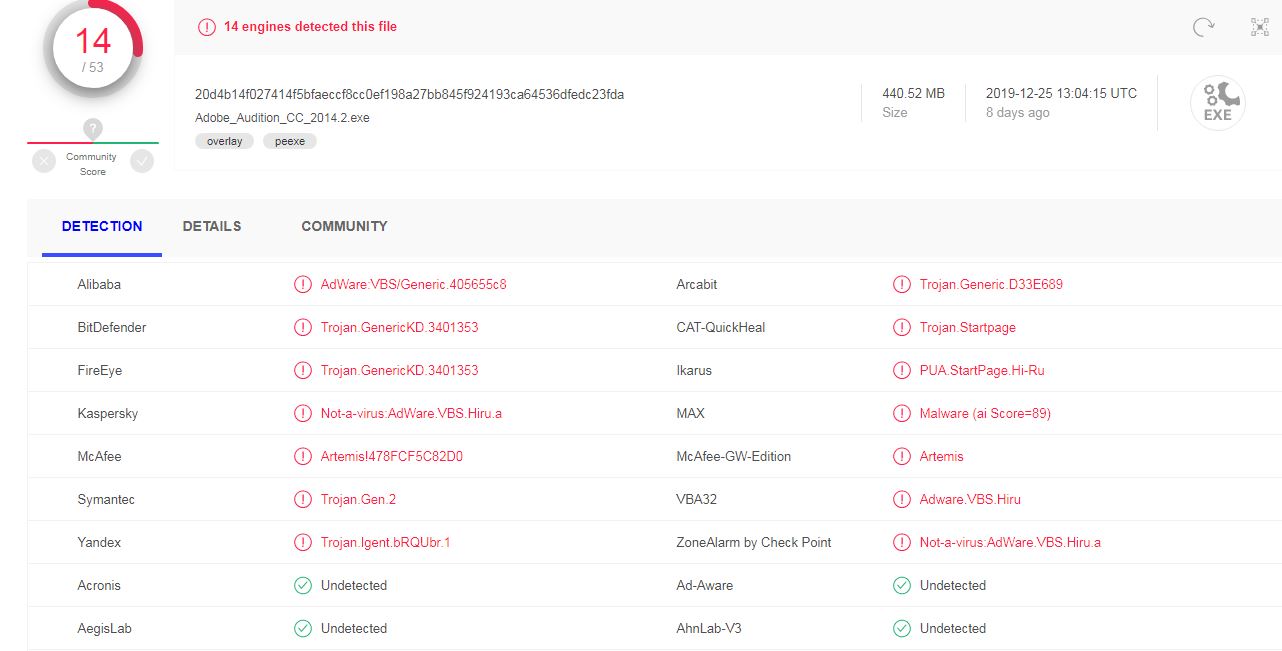Click the ZoneAlarm detection warning icon

902,542
